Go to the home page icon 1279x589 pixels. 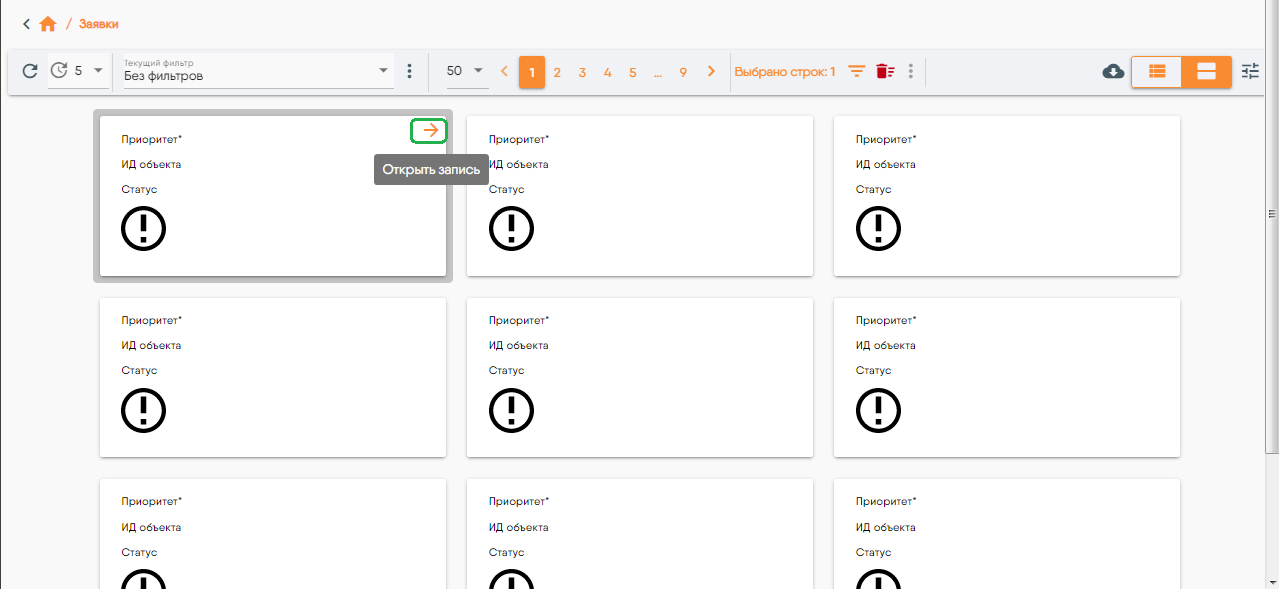[x=48, y=24]
